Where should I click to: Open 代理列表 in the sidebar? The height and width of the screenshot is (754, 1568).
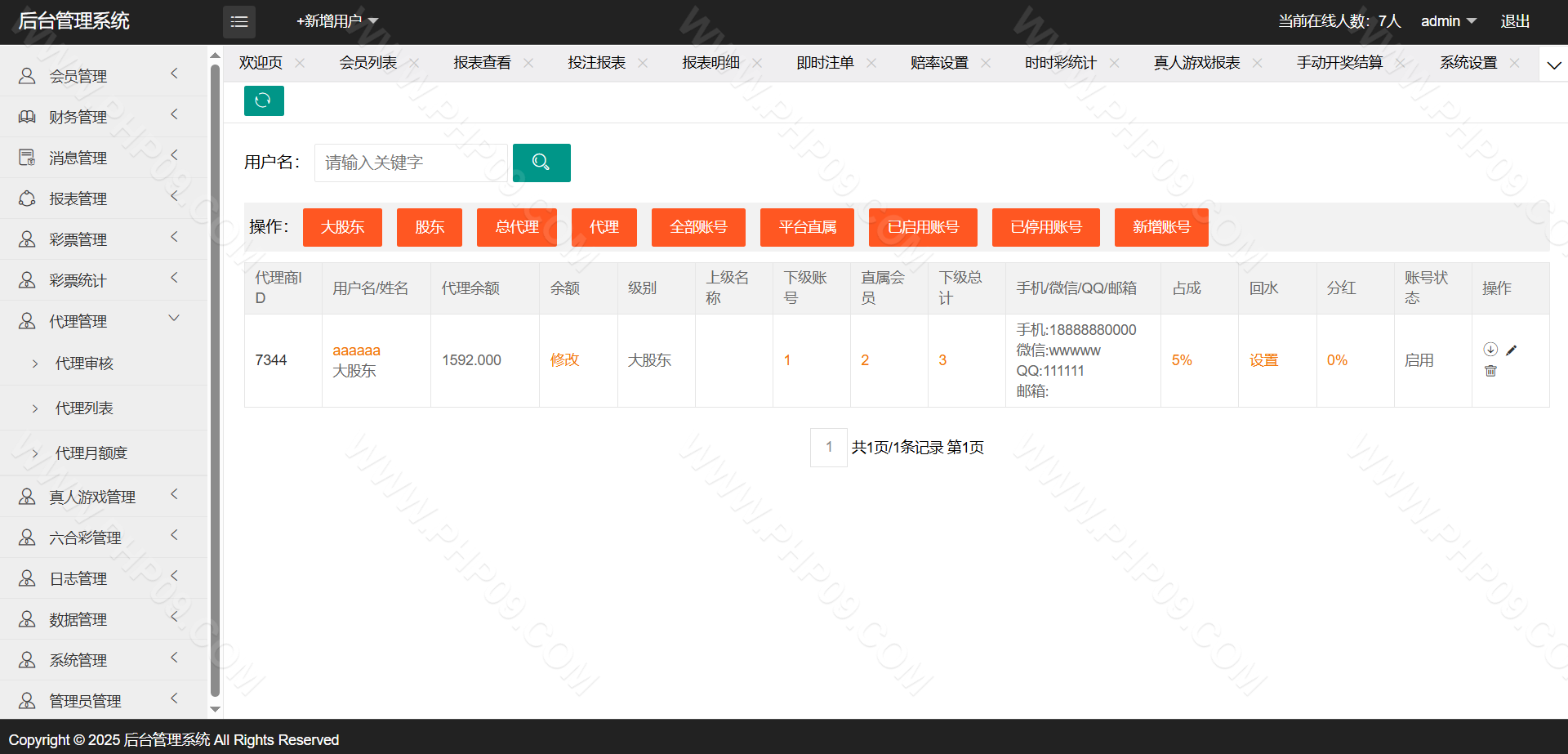(84, 408)
